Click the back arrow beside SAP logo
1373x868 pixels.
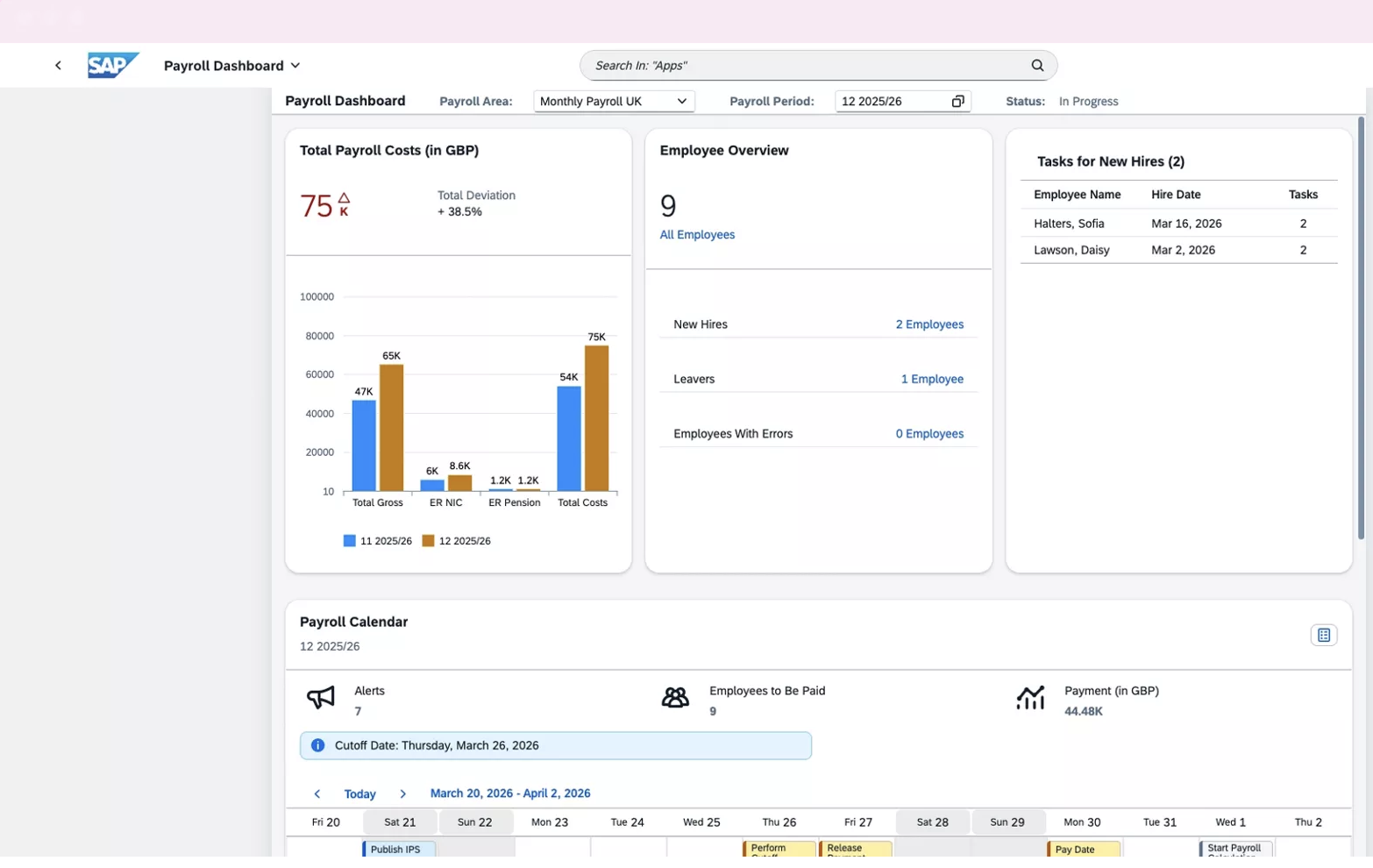pos(58,66)
